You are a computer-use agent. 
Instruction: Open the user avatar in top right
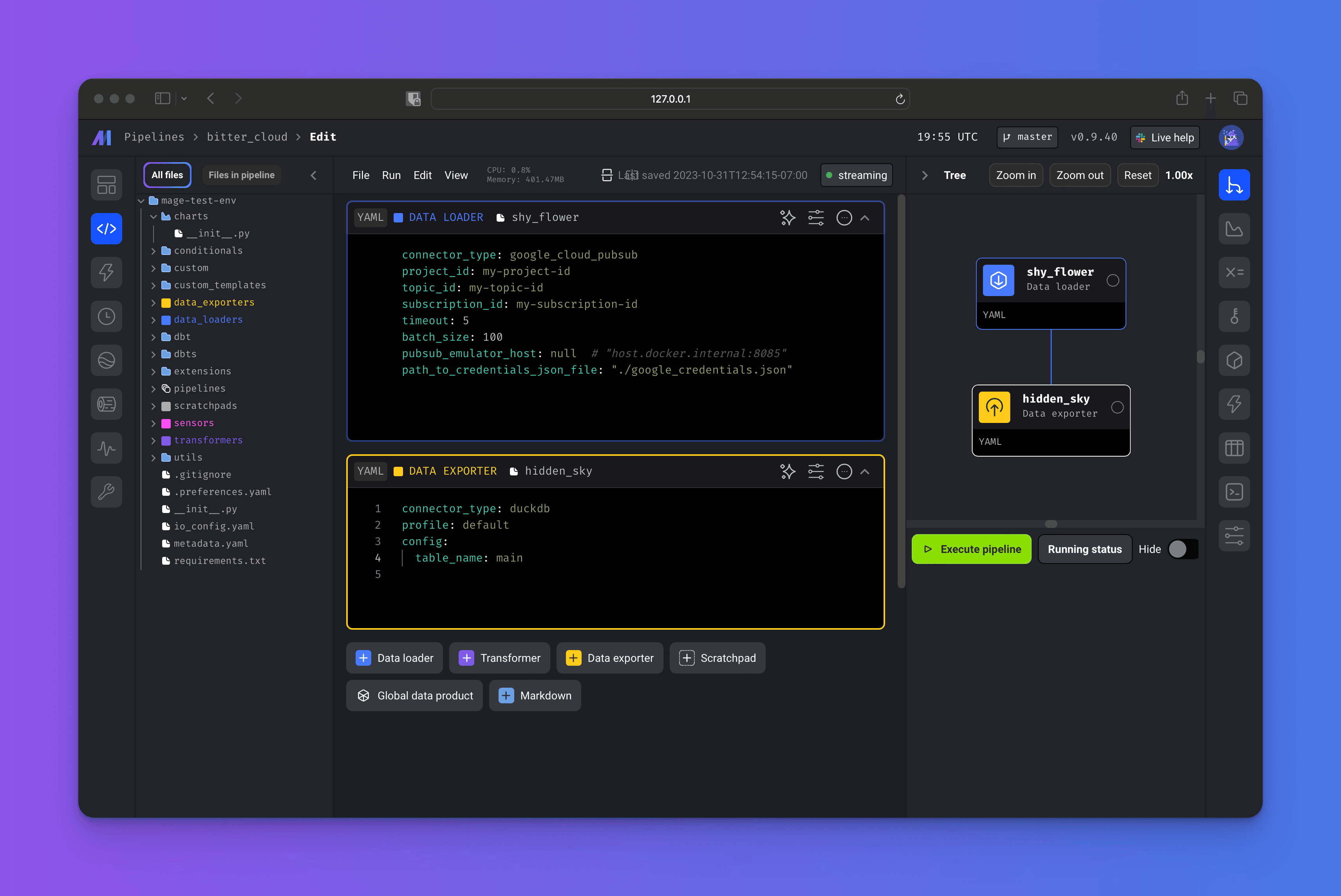click(x=1231, y=138)
